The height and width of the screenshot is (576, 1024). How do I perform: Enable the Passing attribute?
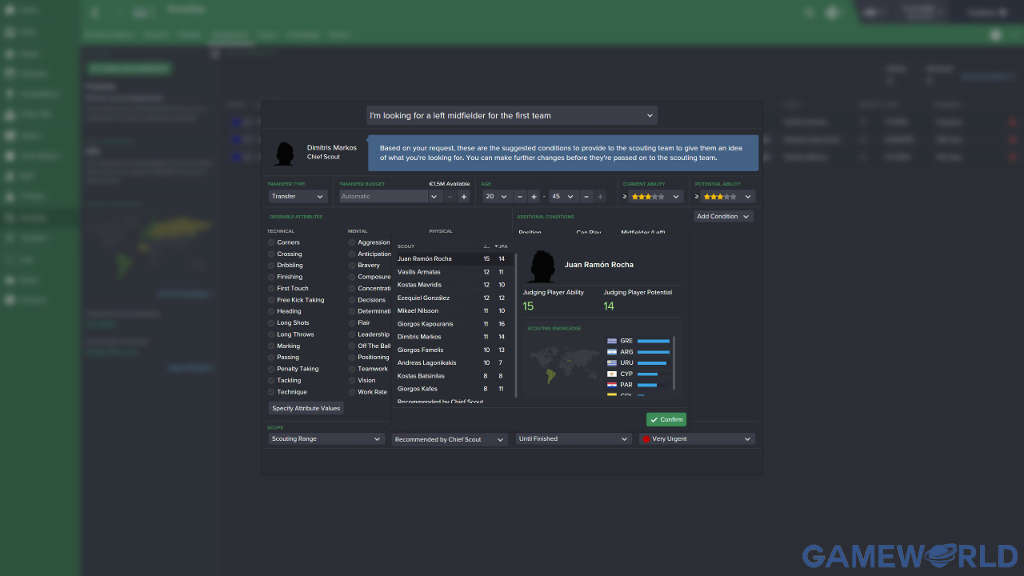(271, 358)
